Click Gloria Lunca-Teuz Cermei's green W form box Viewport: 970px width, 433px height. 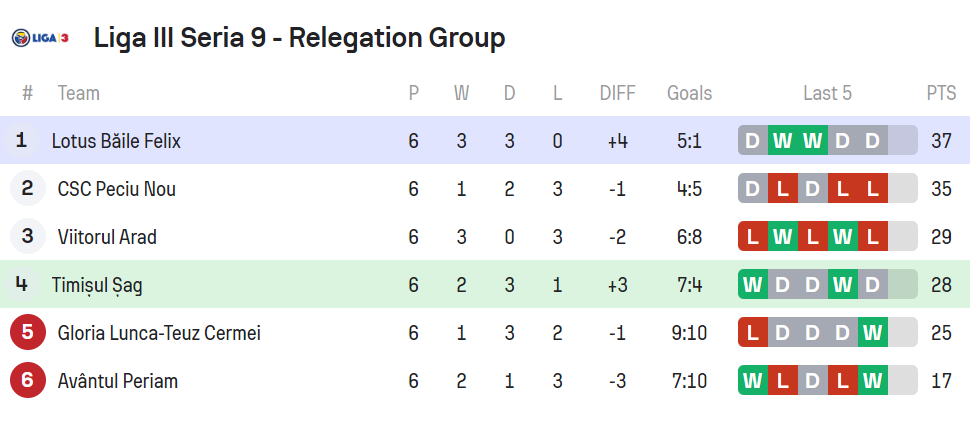[x=872, y=333]
